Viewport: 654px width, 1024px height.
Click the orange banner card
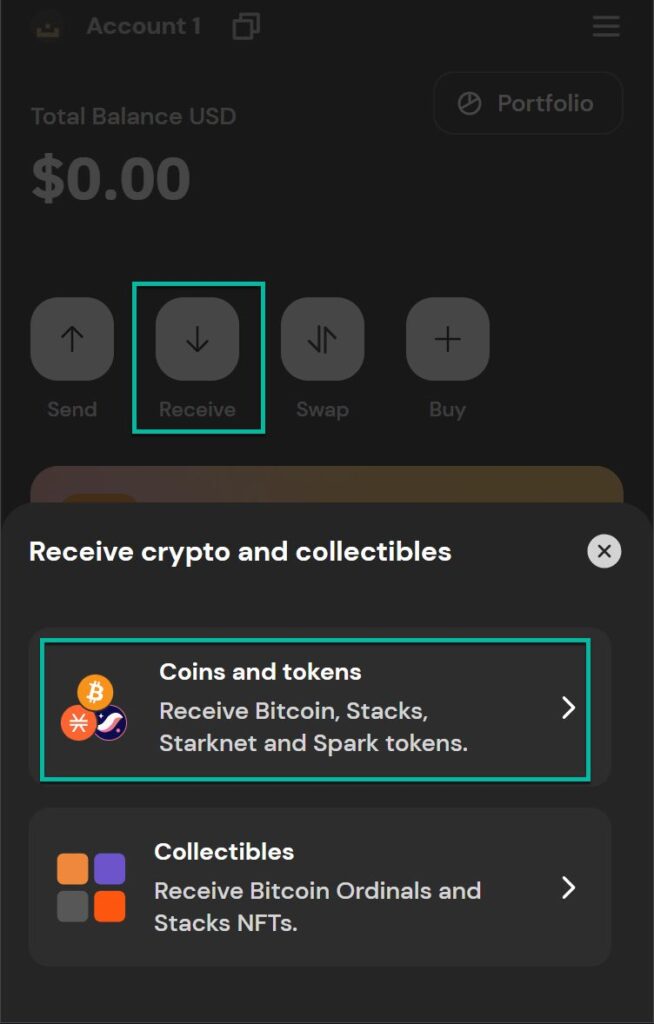(x=327, y=484)
